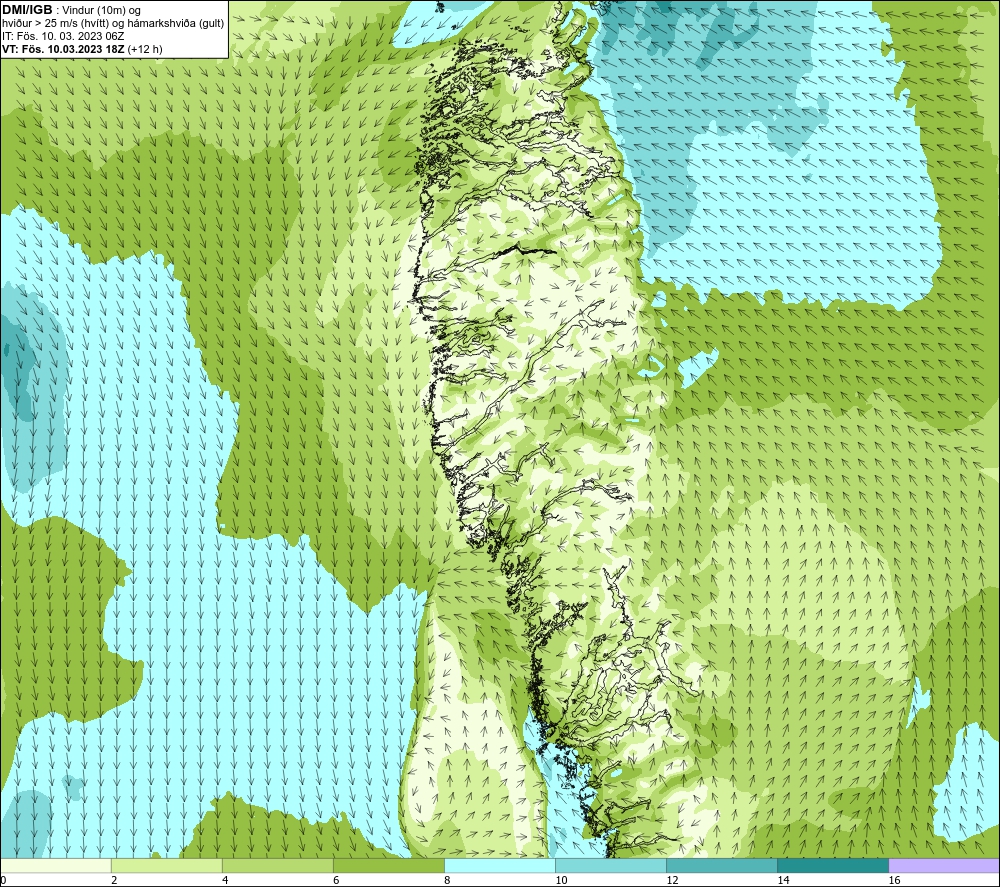Click the 6–8 m/s olive green legend swatch
The height and width of the screenshot is (887, 1000).
(388, 866)
